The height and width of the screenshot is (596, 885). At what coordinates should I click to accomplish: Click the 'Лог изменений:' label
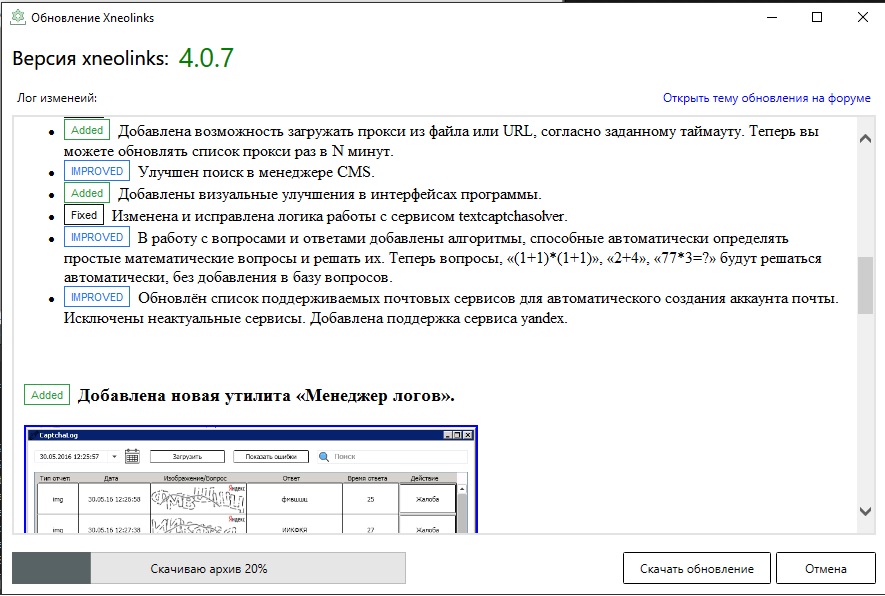click(x=56, y=98)
